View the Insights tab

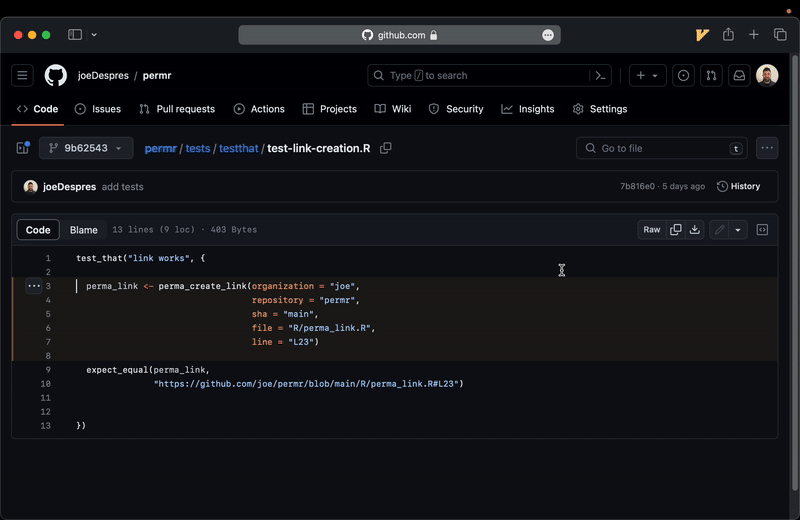(x=528, y=109)
